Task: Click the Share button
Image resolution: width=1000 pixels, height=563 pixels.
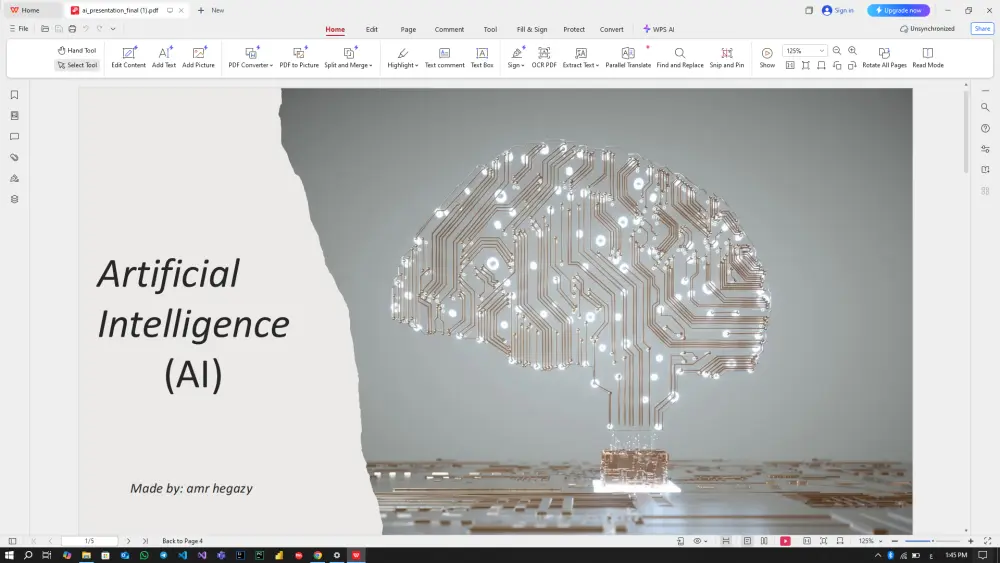Action: [x=982, y=29]
